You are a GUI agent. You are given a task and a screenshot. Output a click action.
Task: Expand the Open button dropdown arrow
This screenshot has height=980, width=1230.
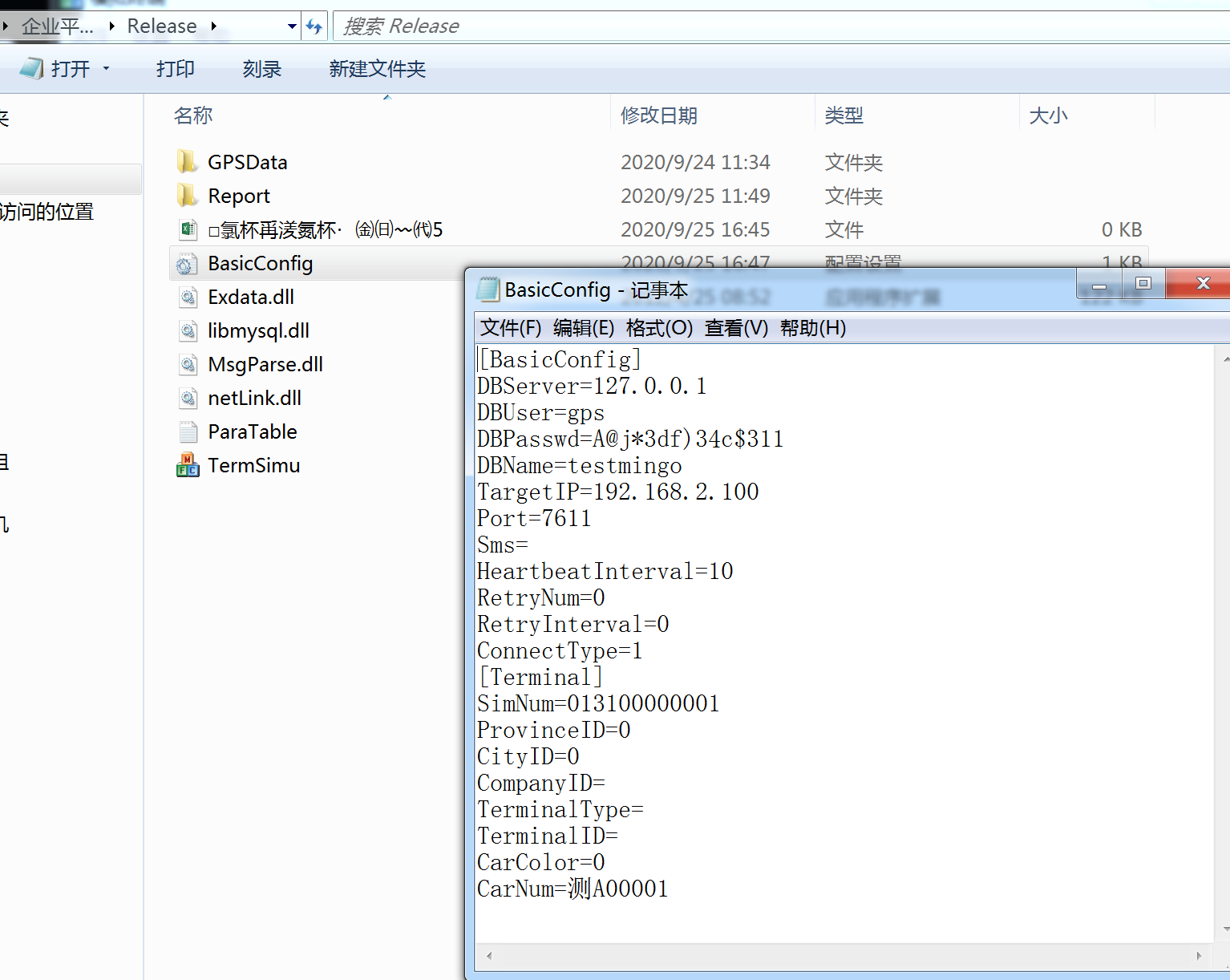(106, 69)
